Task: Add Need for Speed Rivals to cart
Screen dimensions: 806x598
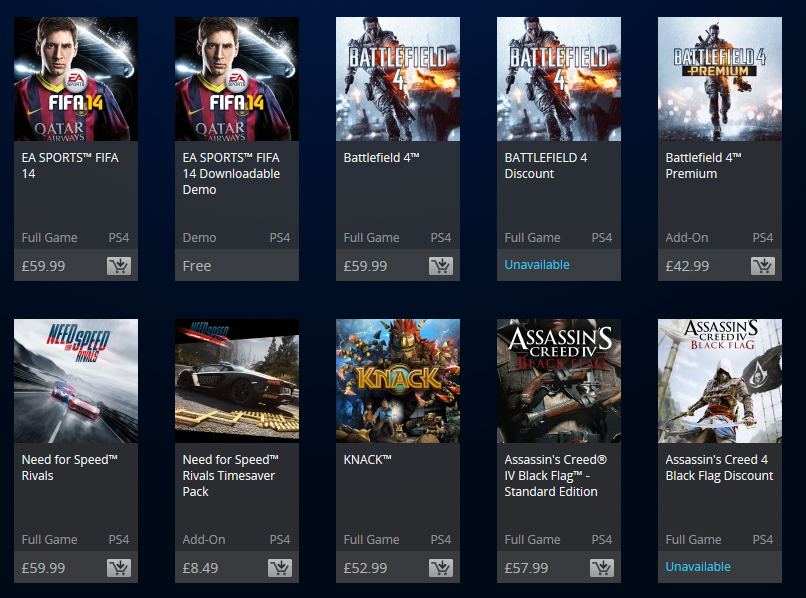Action: [119, 568]
